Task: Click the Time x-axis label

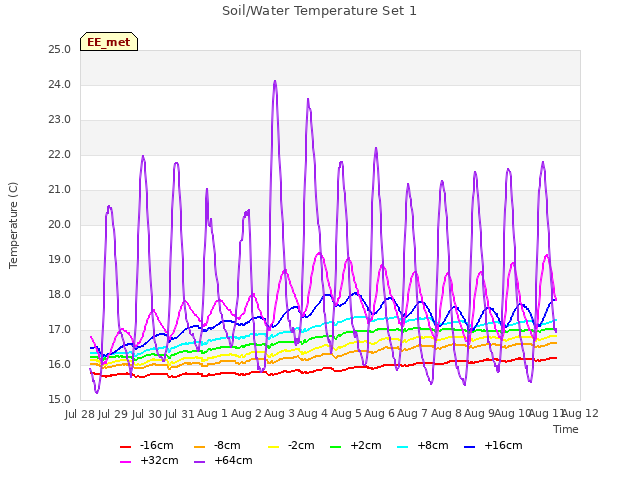Action: pos(566,429)
